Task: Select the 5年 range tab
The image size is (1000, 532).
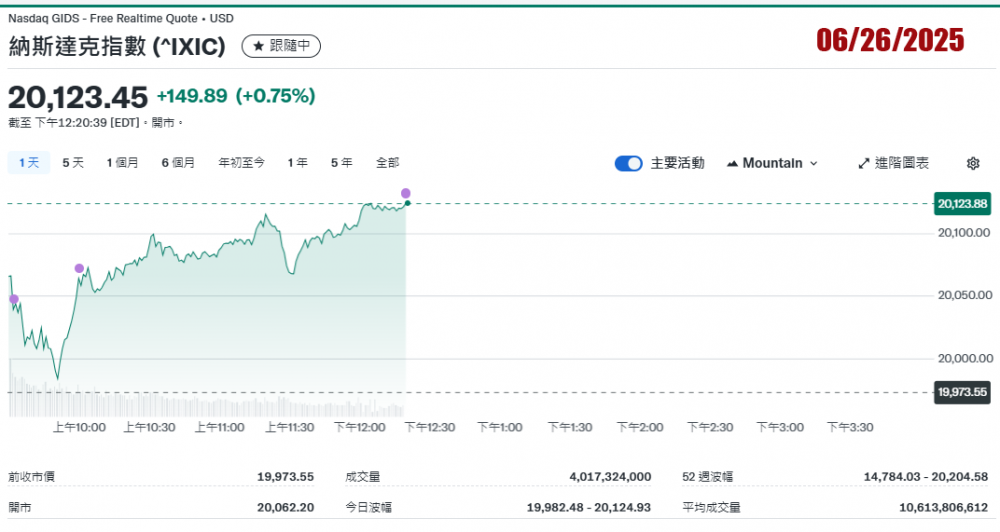Action: (341, 162)
